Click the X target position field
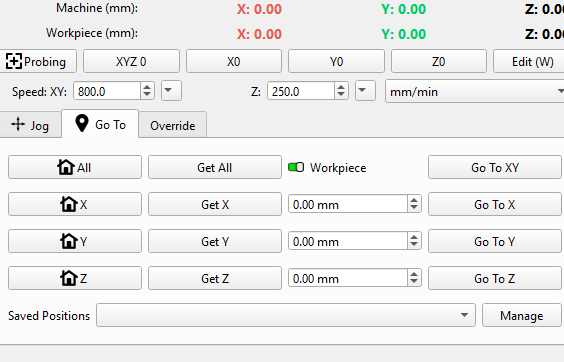 348,204
